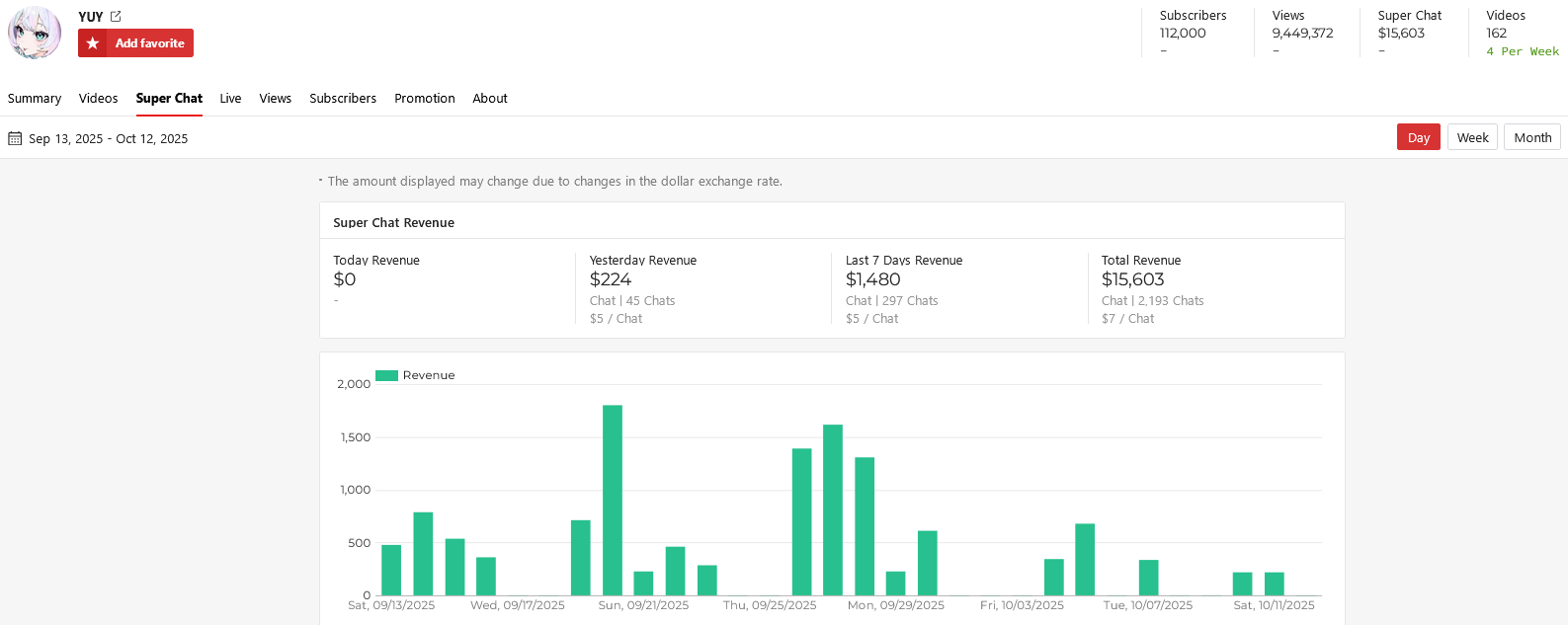This screenshot has width=1568, height=625.
Task: Click the tallest revenue bar near Sun, 09/21
Action: pyautogui.click(x=613, y=500)
